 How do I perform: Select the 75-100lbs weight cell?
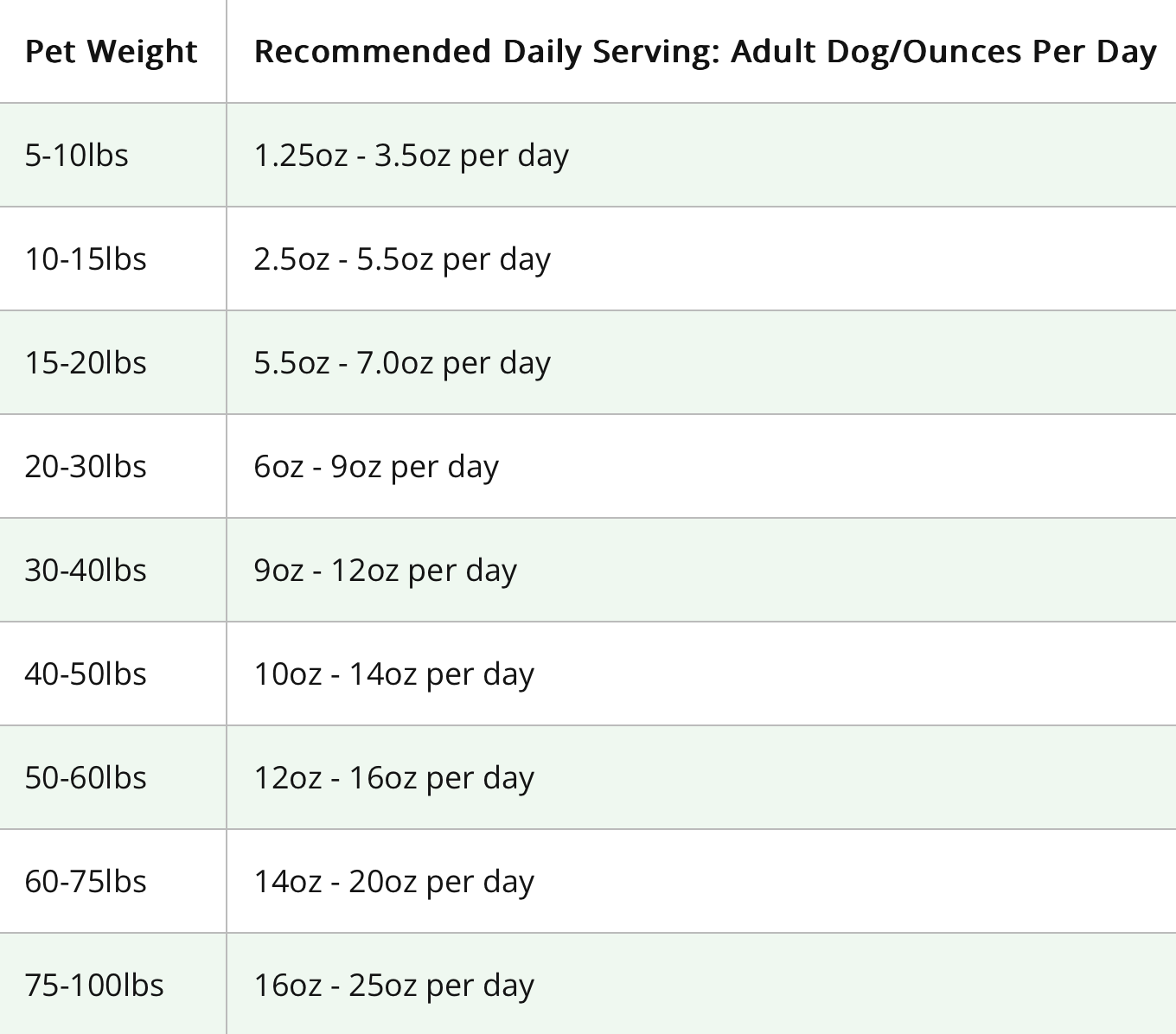(94, 986)
